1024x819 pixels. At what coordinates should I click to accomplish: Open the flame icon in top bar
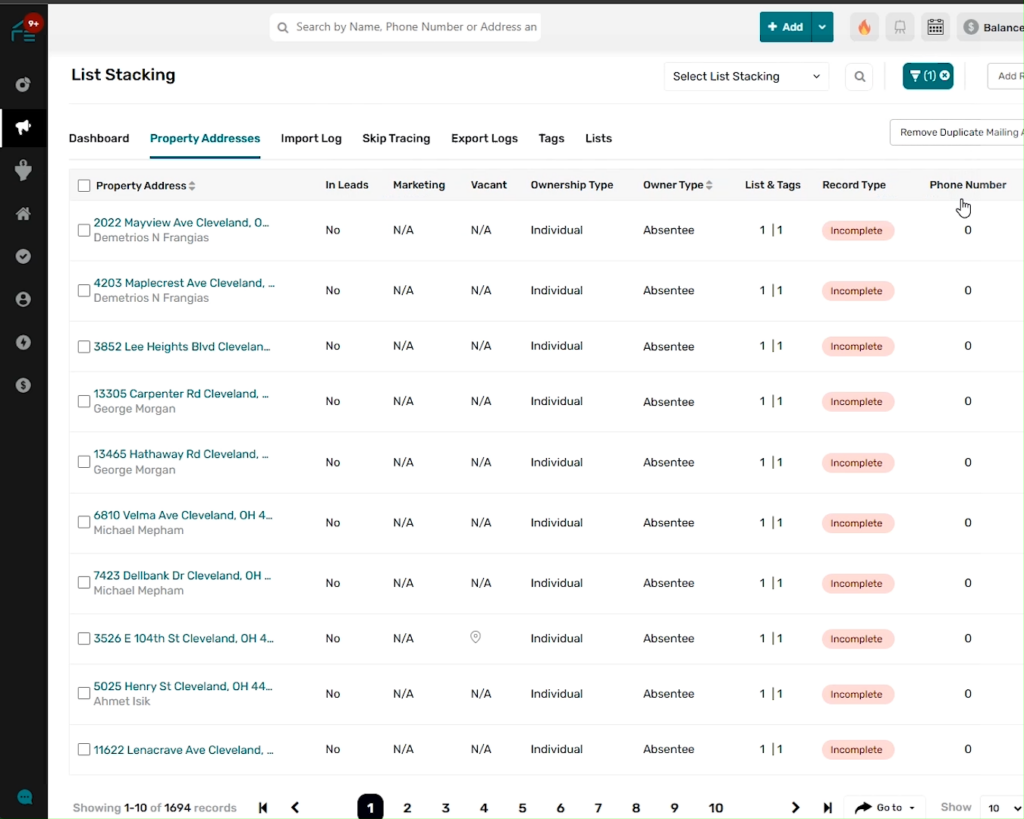point(864,27)
